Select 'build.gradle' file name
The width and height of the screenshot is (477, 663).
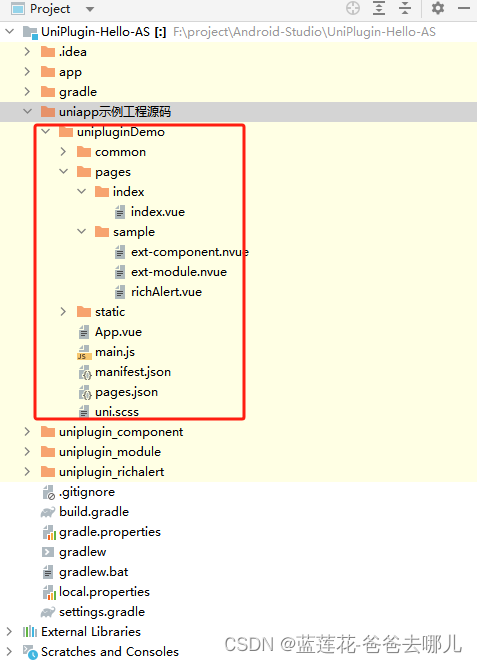[94, 512]
